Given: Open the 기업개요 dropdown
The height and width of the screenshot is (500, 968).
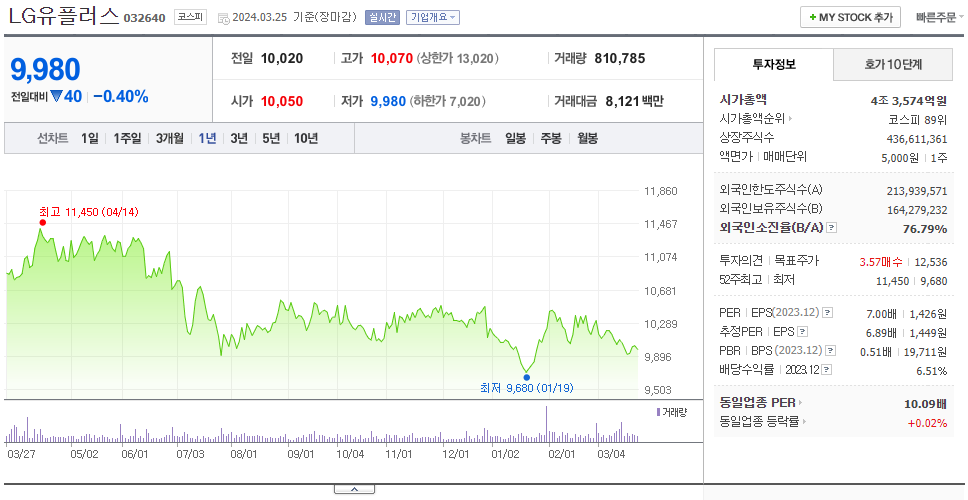Looking at the screenshot, I should [x=432, y=17].
